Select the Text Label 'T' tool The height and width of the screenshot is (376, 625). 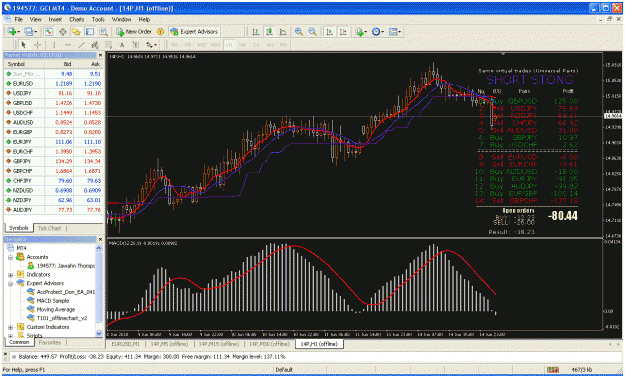pos(136,45)
